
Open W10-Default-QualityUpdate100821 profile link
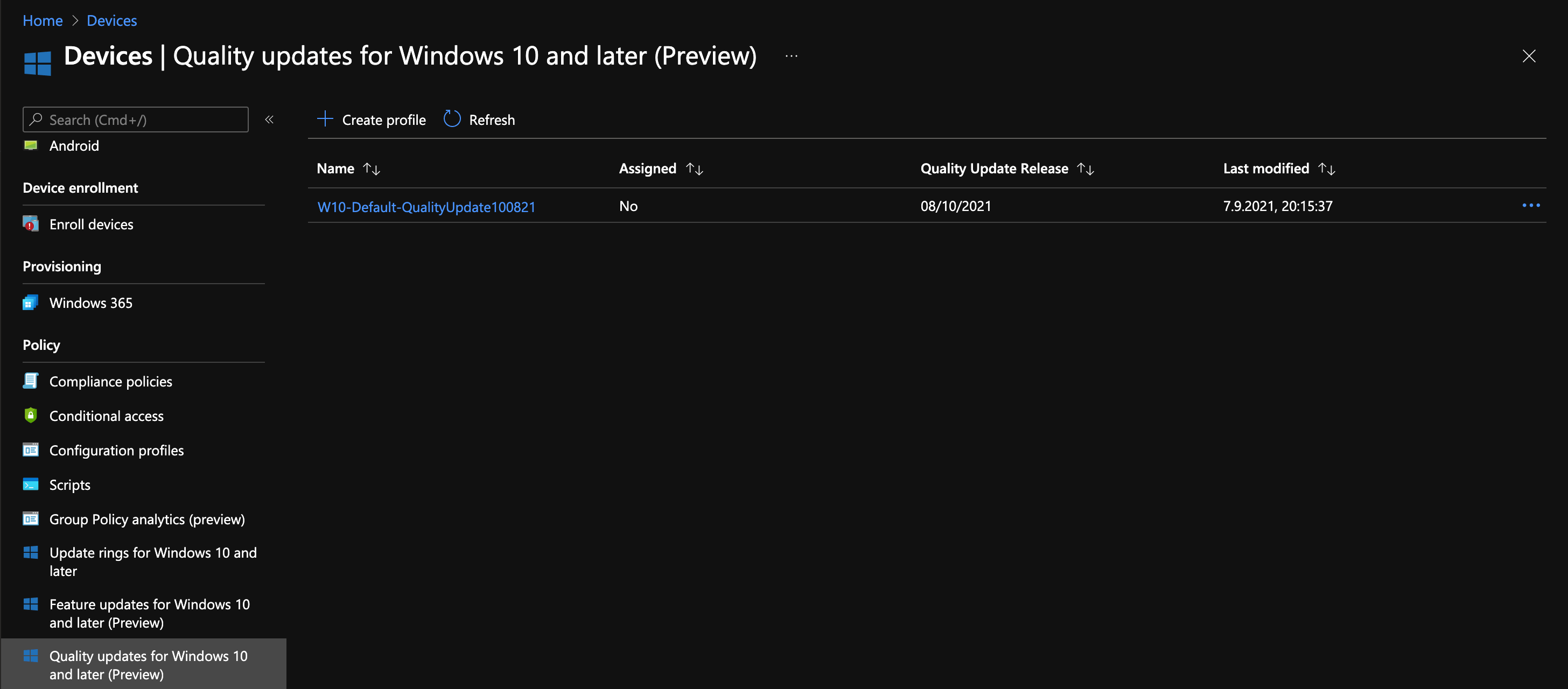[x=426, y=207]
